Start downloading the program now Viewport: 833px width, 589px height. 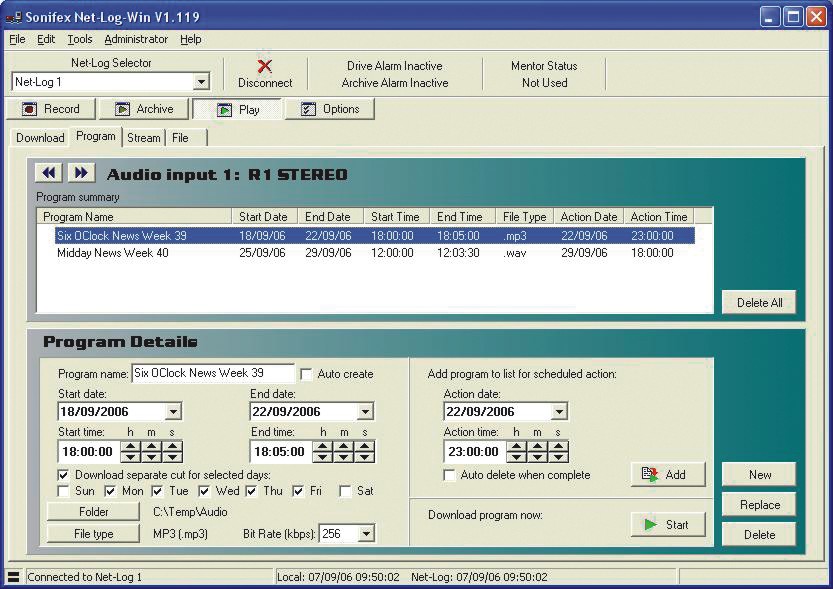pos(668,525)
